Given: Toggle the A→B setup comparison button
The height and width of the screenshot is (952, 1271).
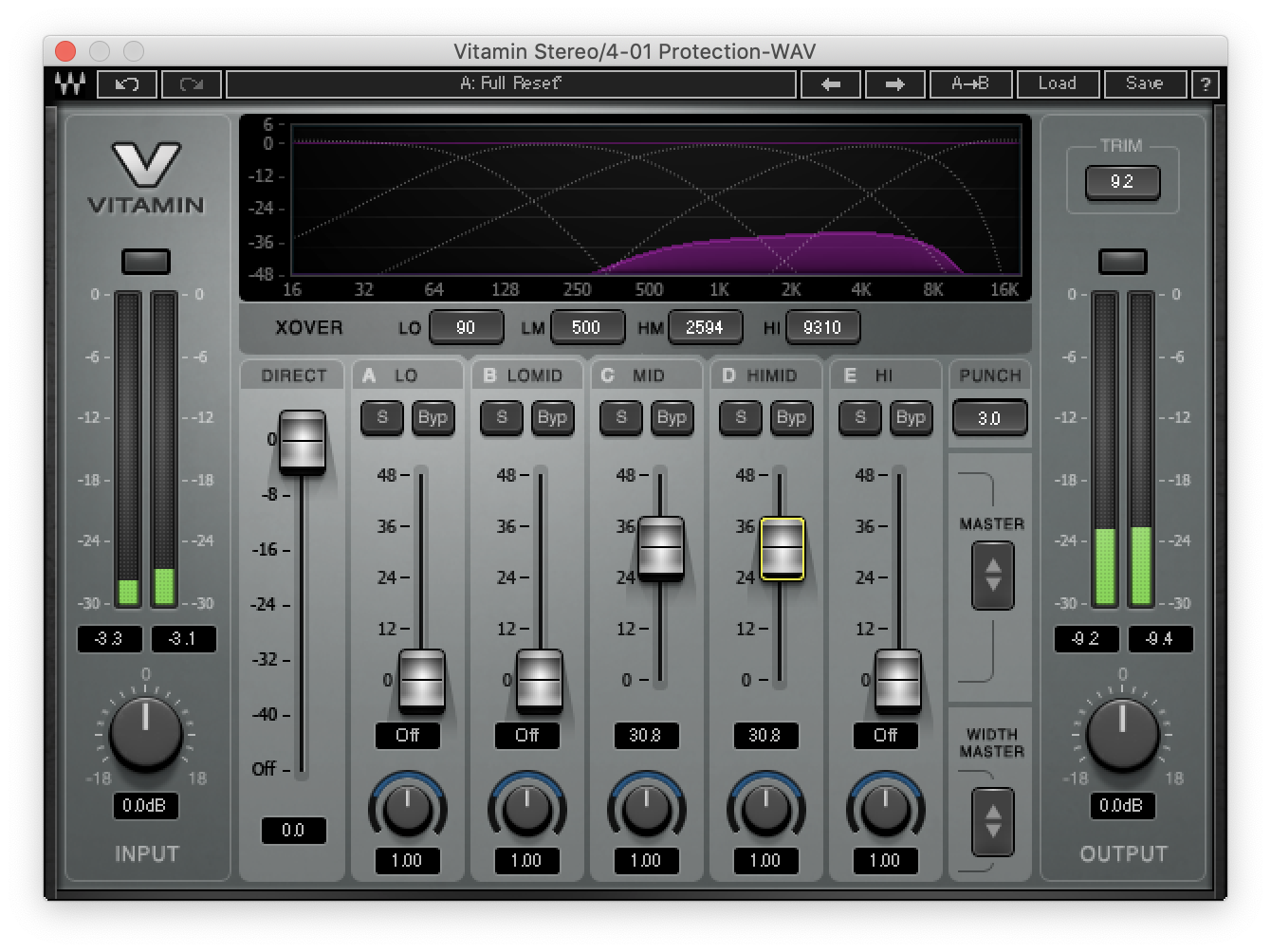Looking at the screenshot, I should point(970,83).
